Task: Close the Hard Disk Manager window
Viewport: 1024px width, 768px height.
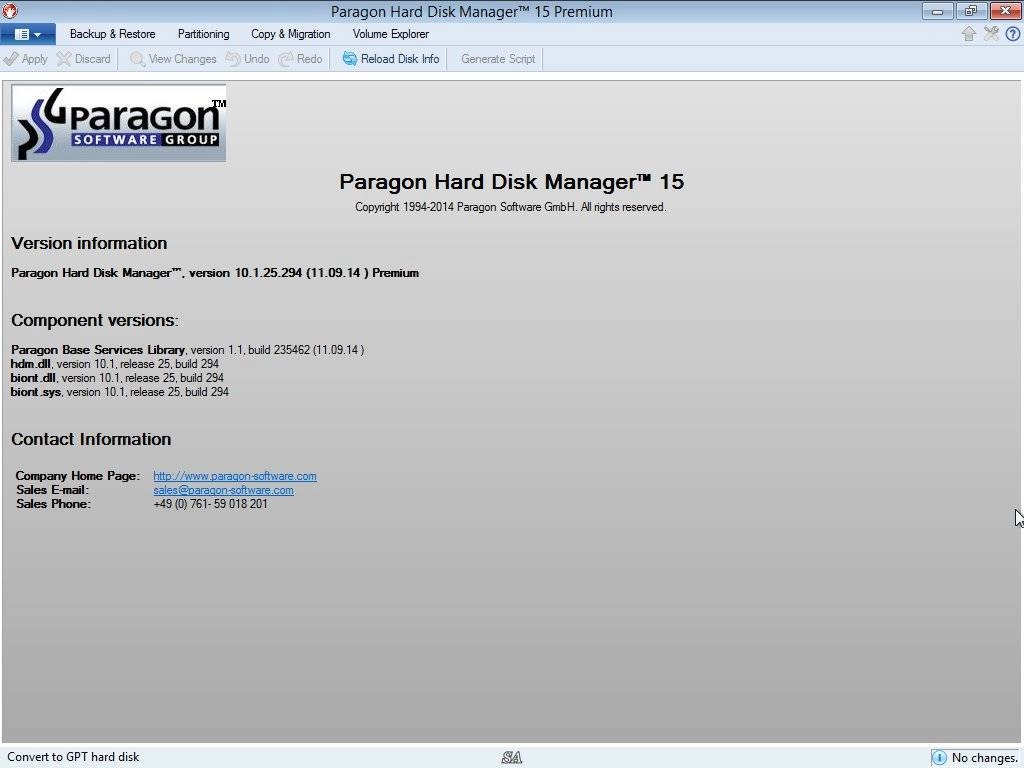Action: coord(1005,11)
